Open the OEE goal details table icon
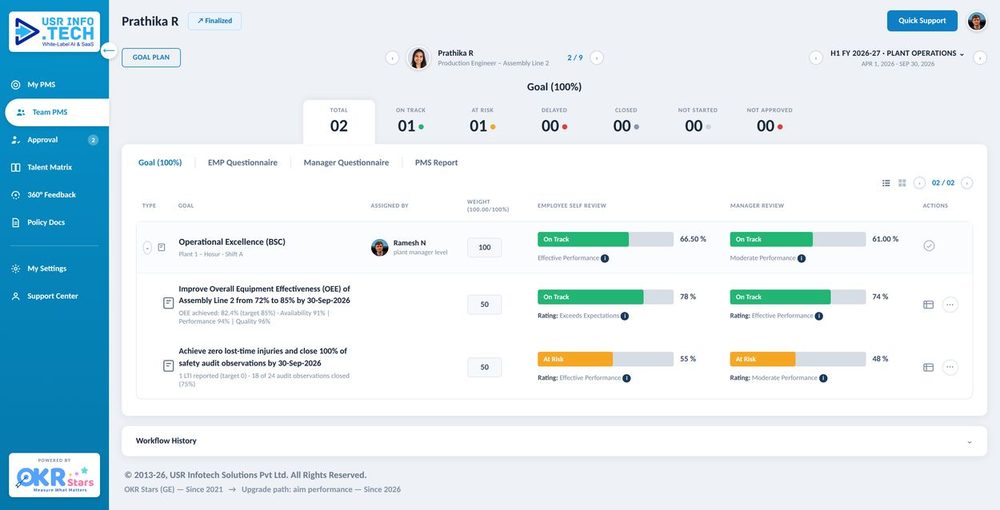The image size is (1000, 510). [x=928, y=305]
